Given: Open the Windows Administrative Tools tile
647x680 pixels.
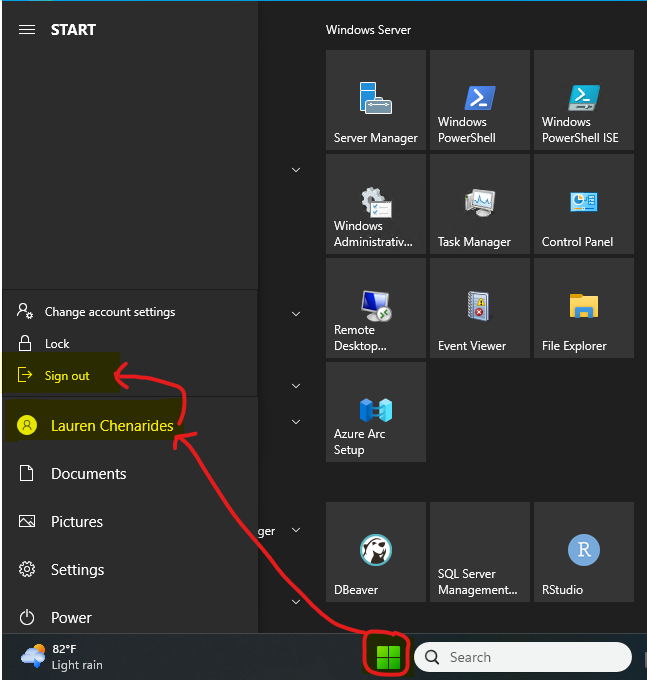Looking at the screenshot, I should pos(376,204).
